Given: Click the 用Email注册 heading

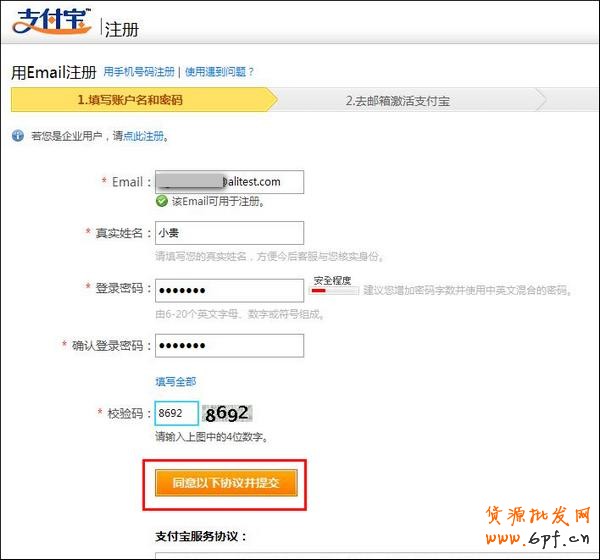Looking at the screenshot, I should click(53, 72).
